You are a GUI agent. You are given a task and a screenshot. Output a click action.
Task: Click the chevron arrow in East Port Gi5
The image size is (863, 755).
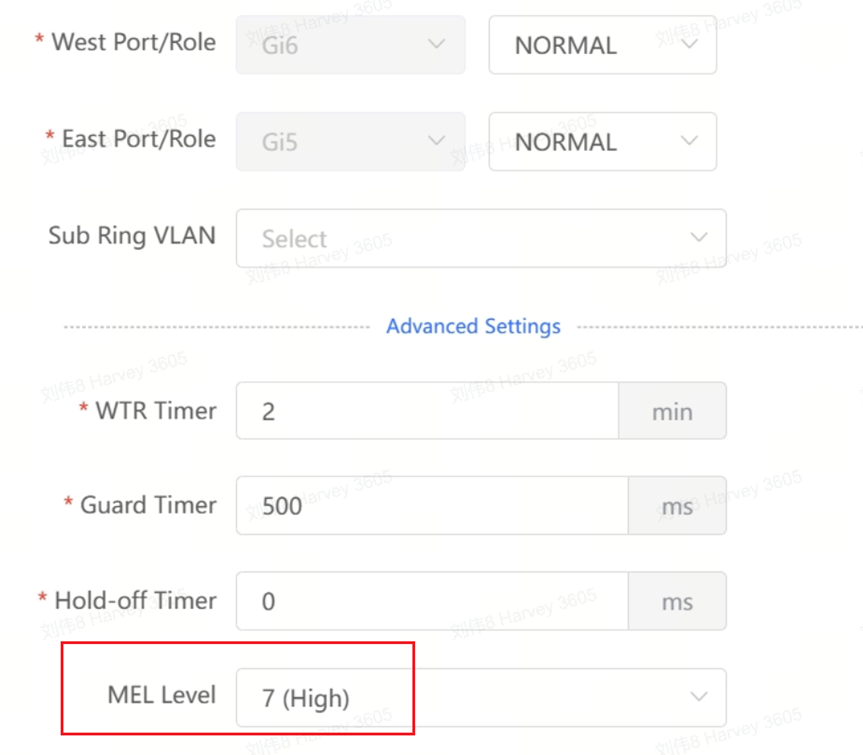(x=436, y=141)
